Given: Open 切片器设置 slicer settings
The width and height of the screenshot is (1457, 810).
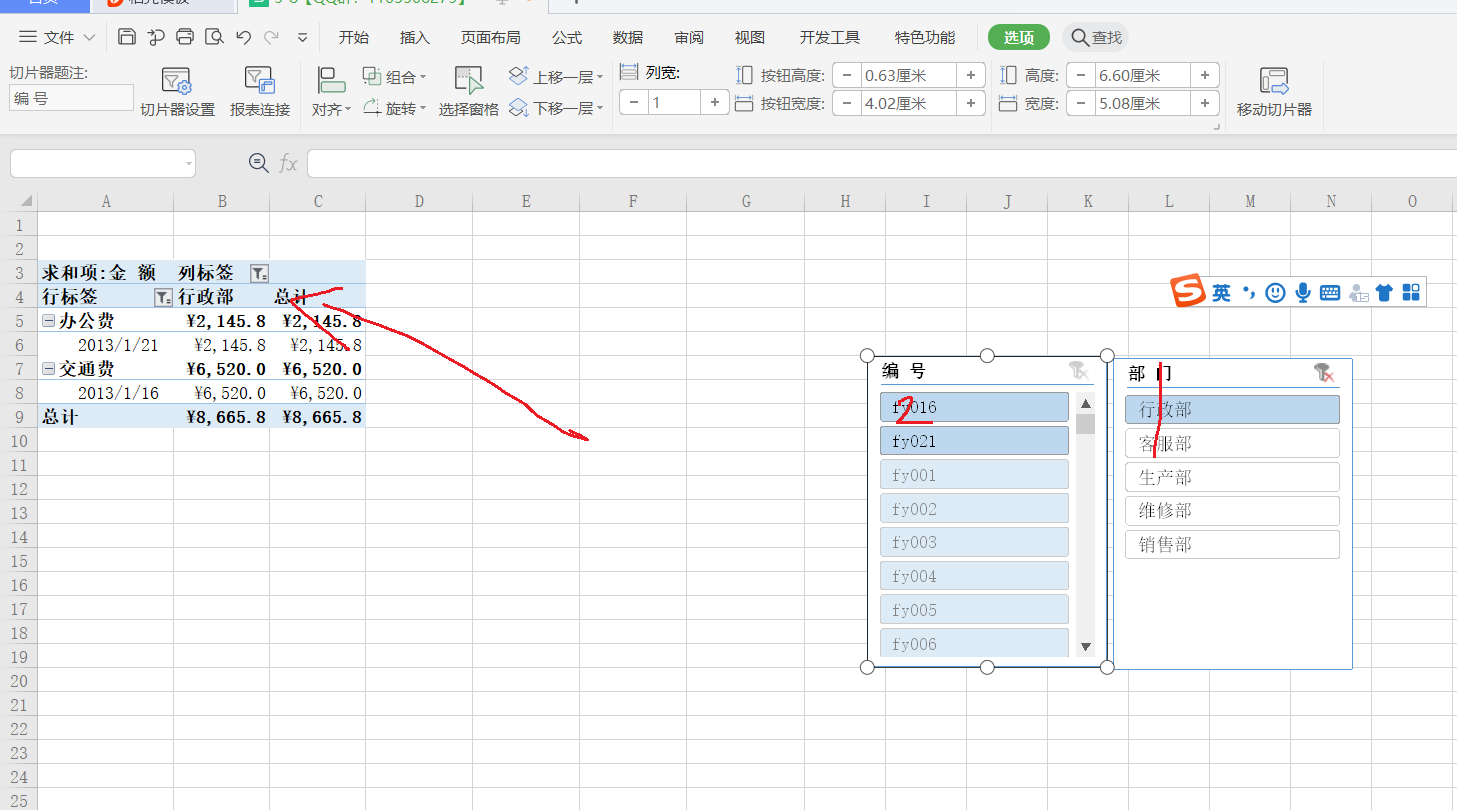Looking at the screenshot, I should click(x=177, y=92).
